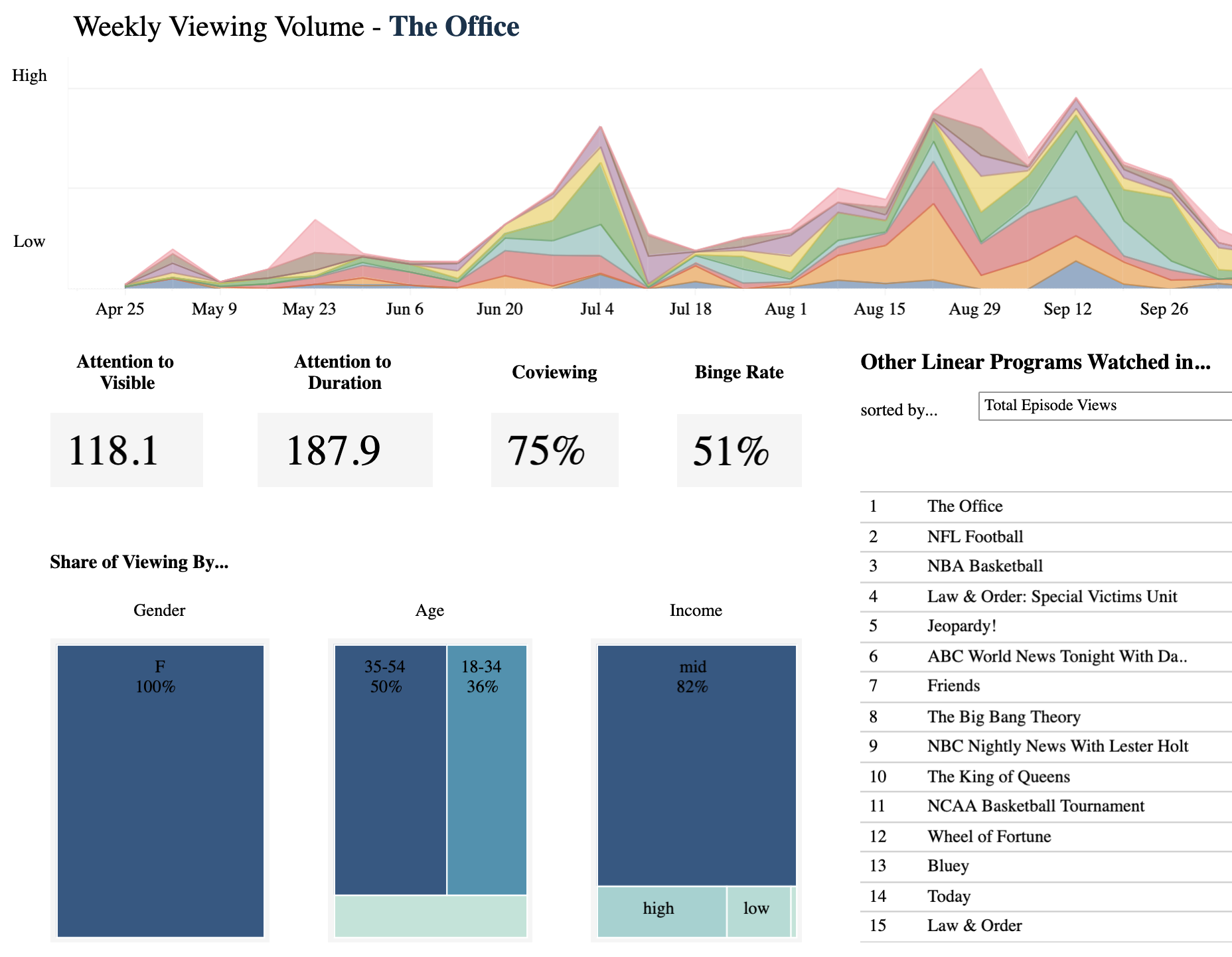The image size is (1232, 957).
Task: Click the mid 82% income block
Action: coord(696,765)
